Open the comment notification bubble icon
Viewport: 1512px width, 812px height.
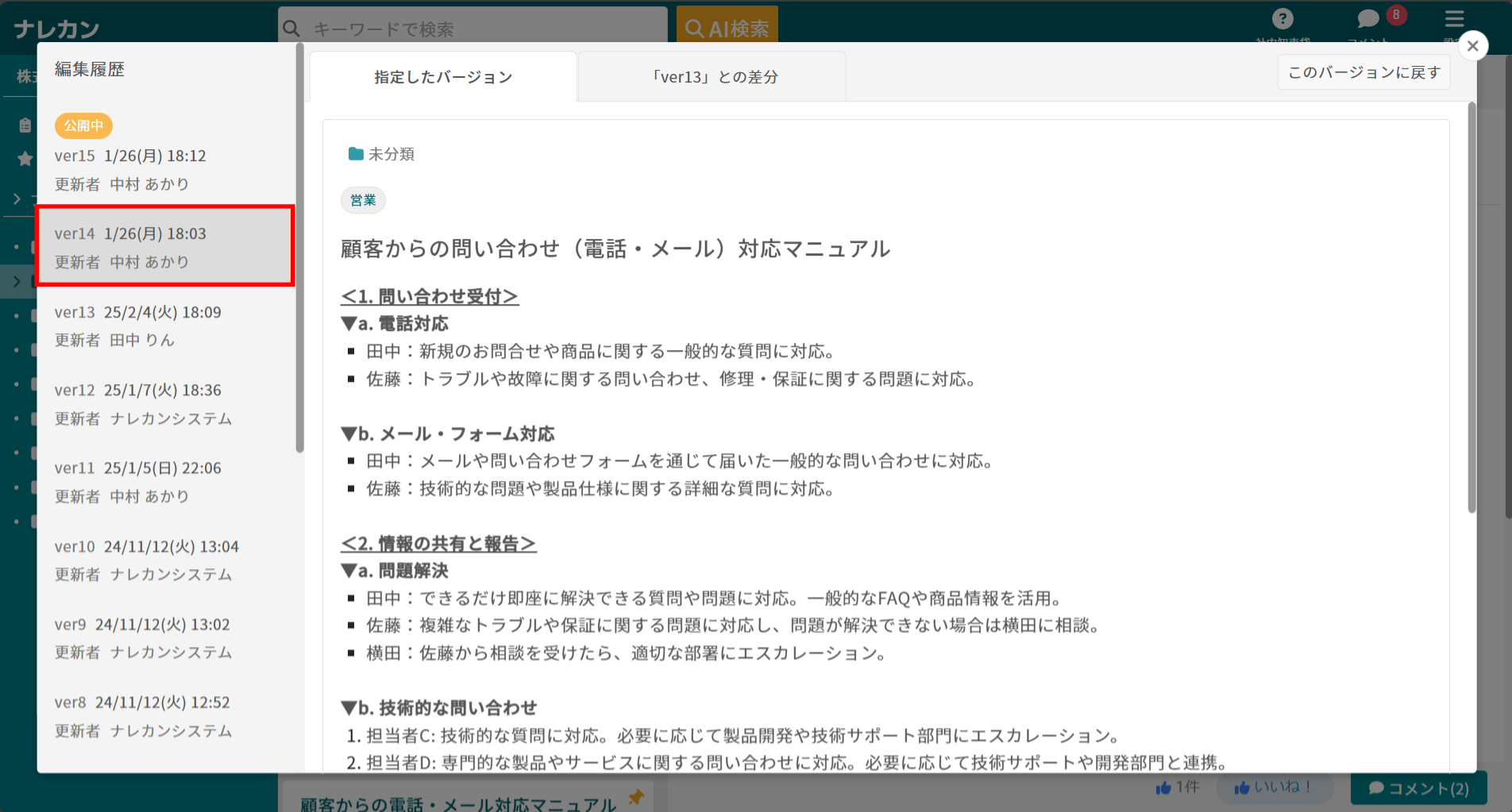coord(1367,18)
